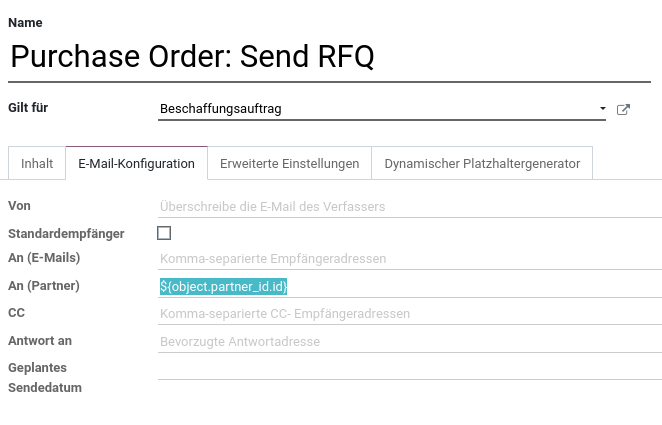Click the Von sender email field

click(x=410, y=206)
